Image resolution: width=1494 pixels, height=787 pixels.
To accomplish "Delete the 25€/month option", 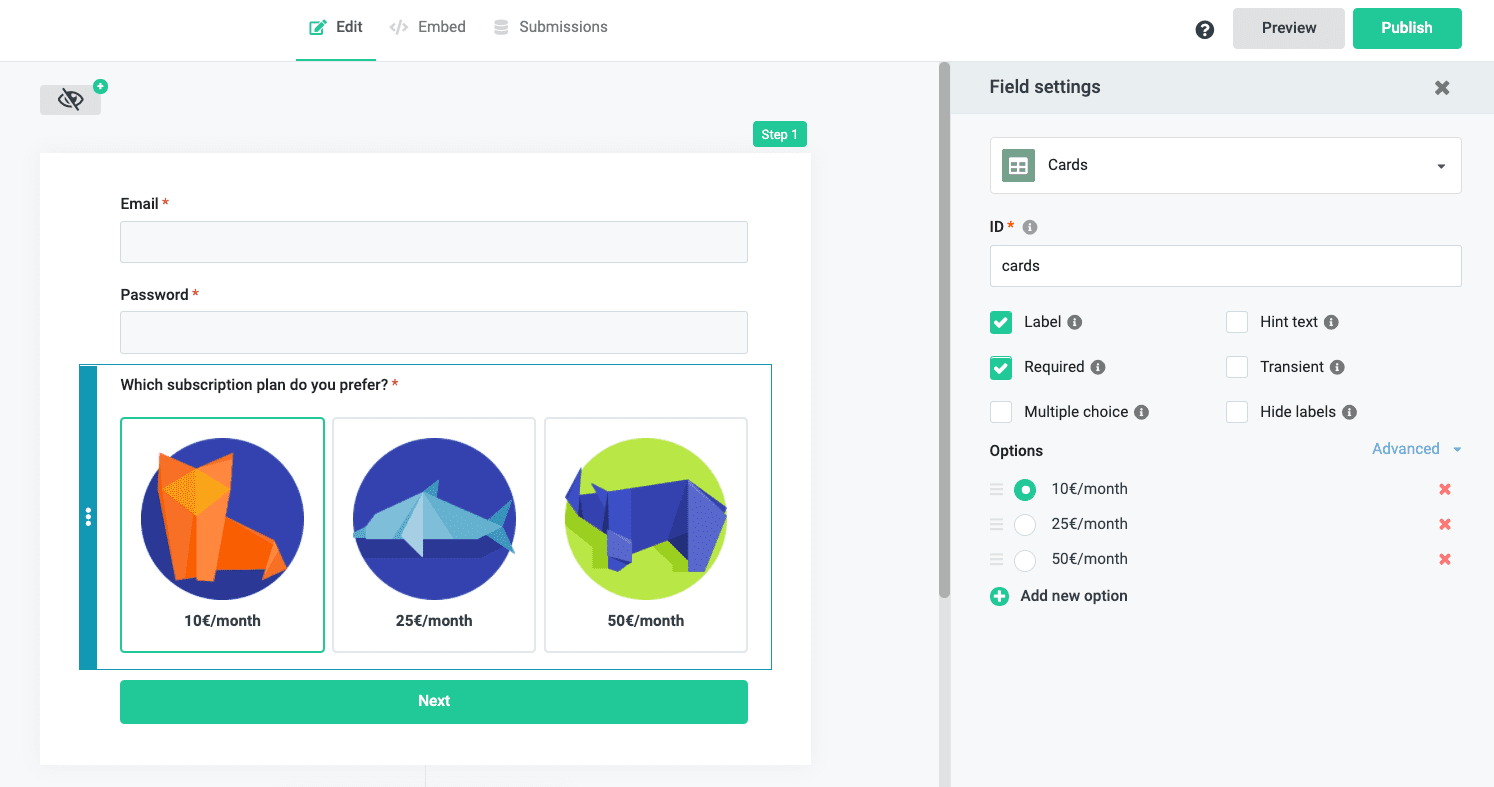I will [1445, 524].
